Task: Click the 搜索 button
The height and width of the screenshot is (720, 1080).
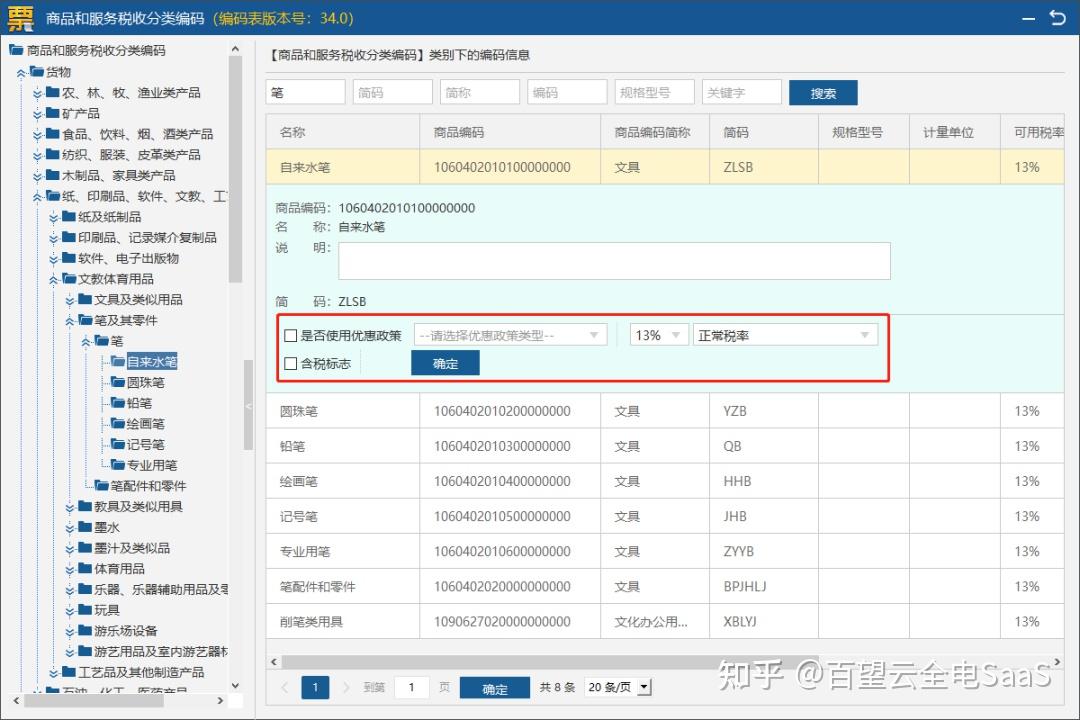Action: (823, 93)
